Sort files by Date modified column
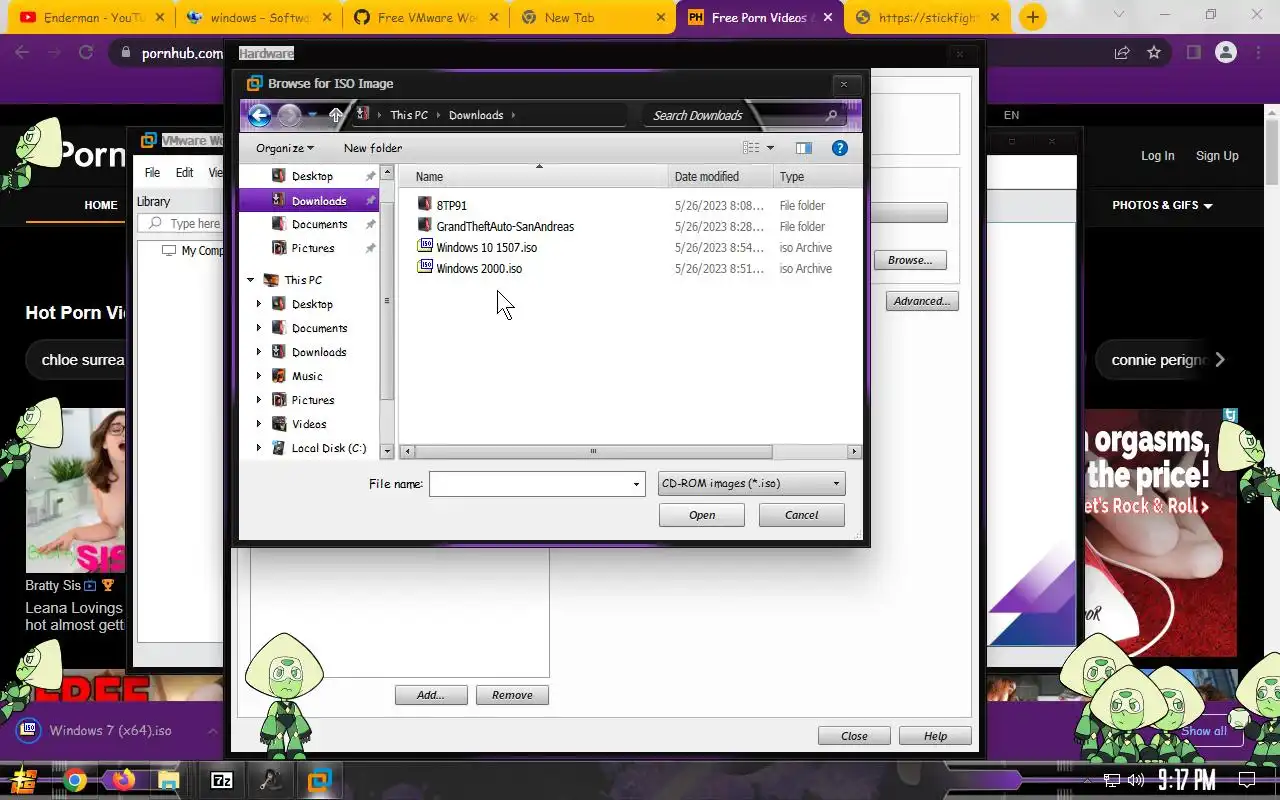The image size is (1280, 800). [720, 177]
